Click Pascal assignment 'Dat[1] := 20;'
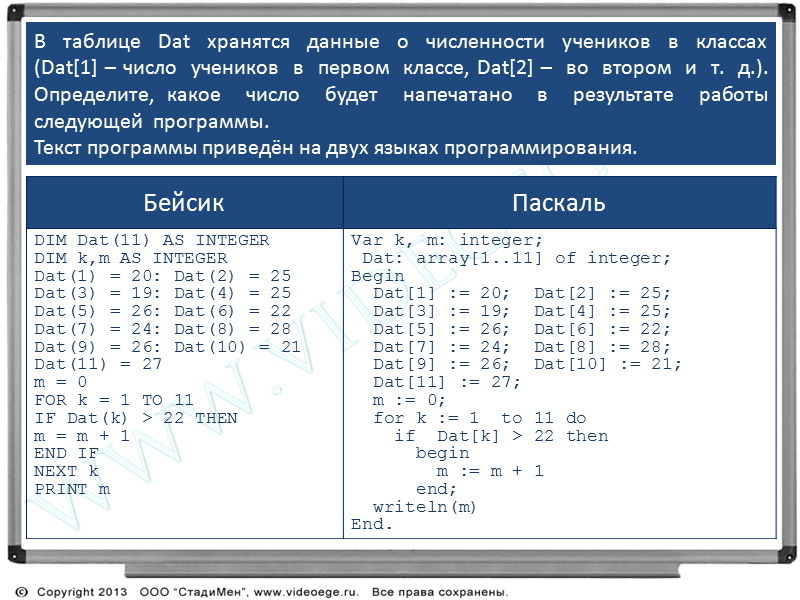The height and width of the screenshot is (600, 800). 441,293
